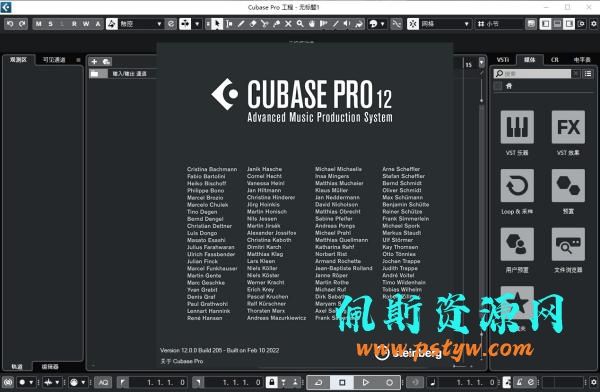Image resolution: width=600 pixels, height=392 pixels.
Task: Select the Draw pencil tool
Action: point(241,24)
